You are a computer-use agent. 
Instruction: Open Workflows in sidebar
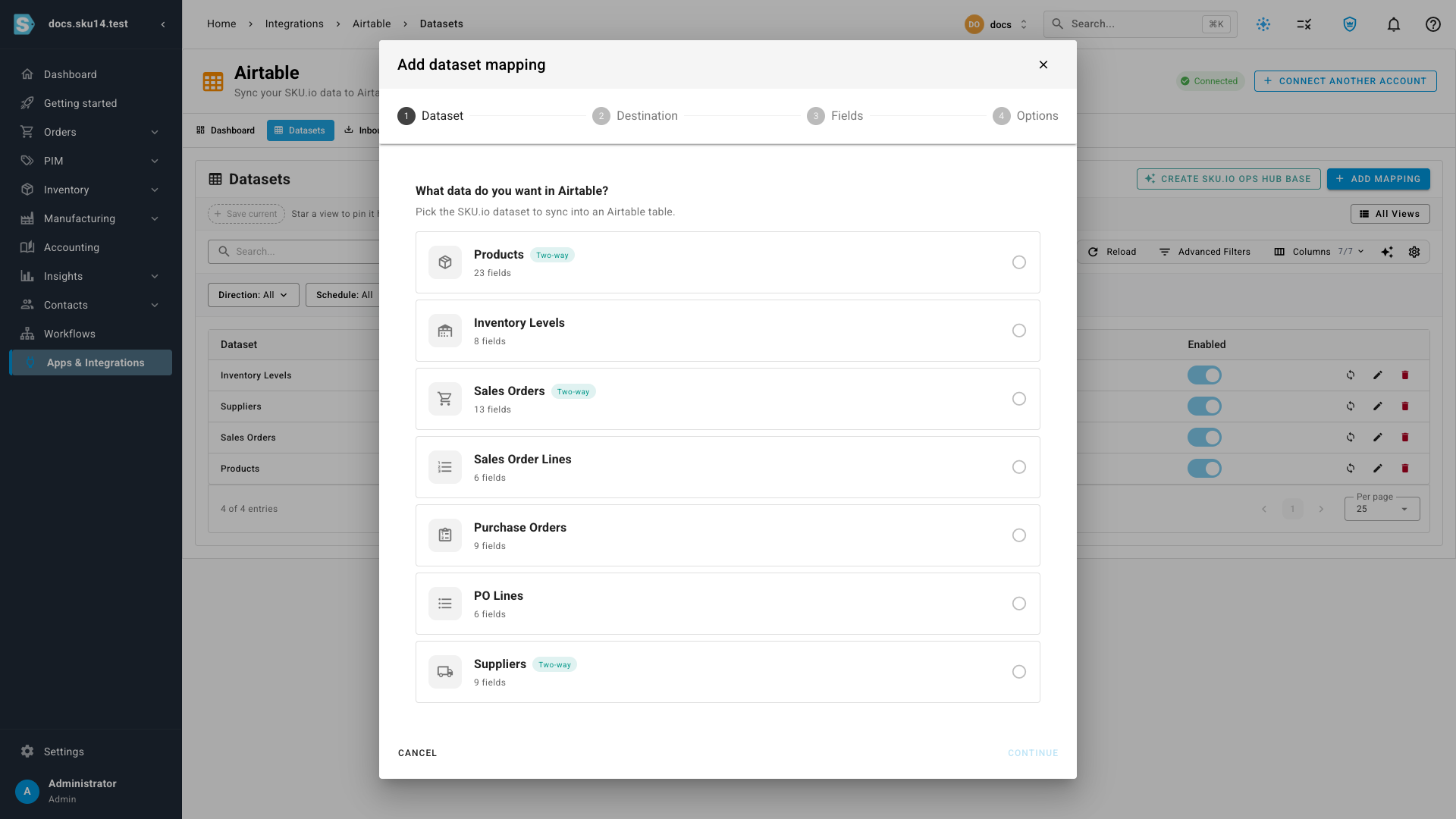[91, 334]
